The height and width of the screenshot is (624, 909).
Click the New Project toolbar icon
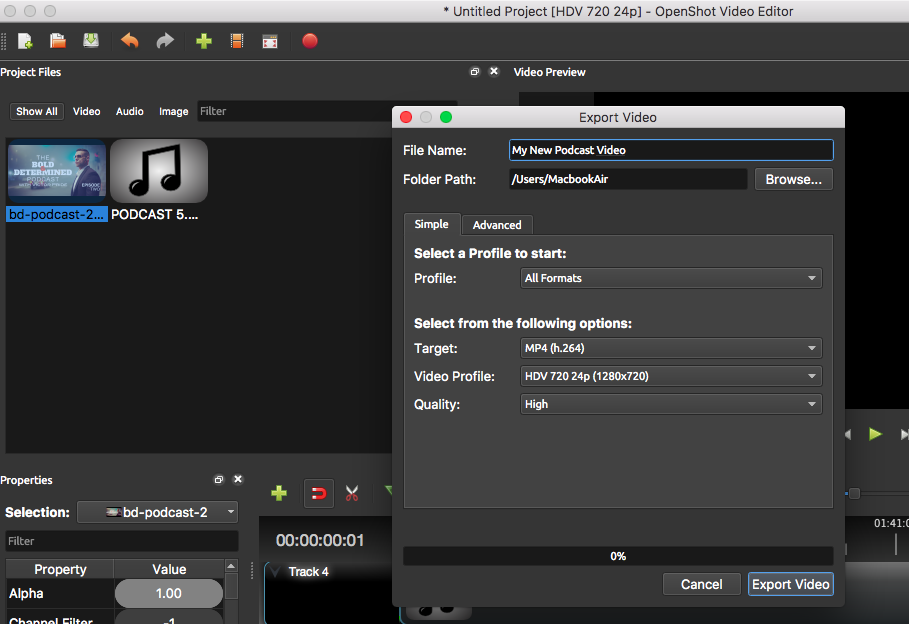pos(25,41)
